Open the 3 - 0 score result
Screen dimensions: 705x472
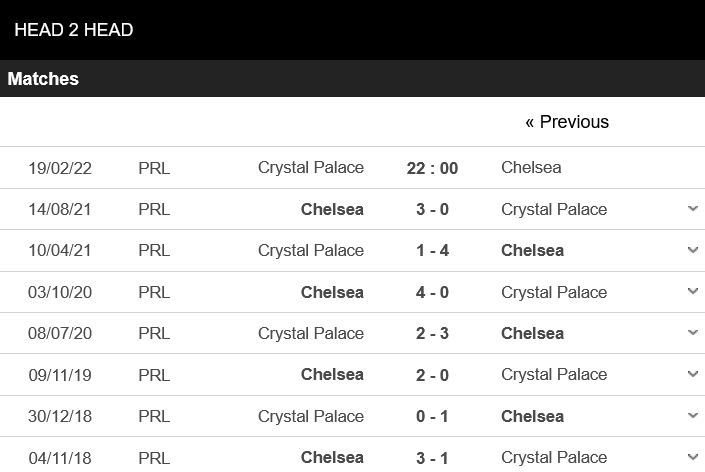point(432,209)
